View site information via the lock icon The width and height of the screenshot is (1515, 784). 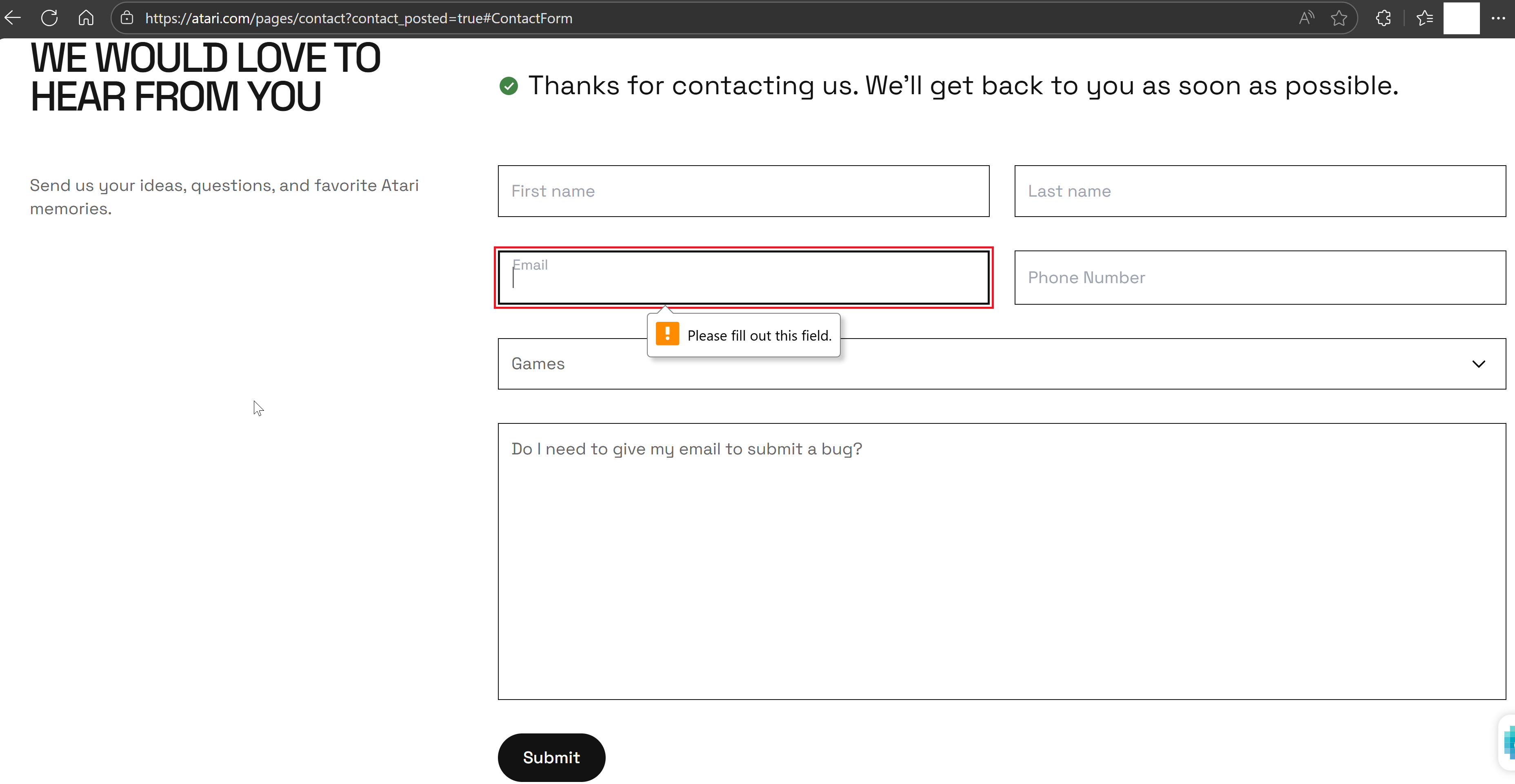(127, 18)
